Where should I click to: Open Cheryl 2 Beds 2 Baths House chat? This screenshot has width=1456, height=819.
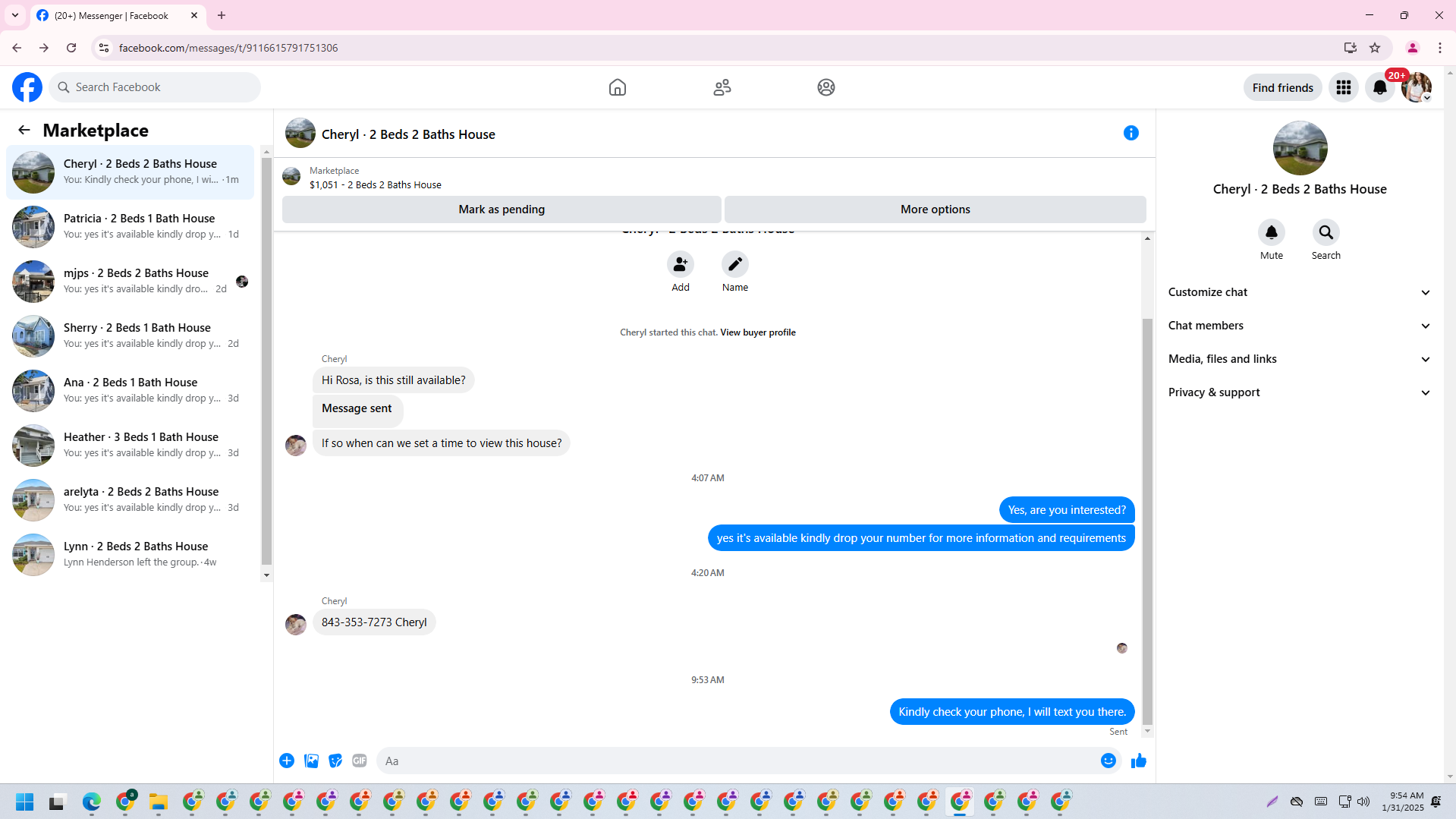131,172
